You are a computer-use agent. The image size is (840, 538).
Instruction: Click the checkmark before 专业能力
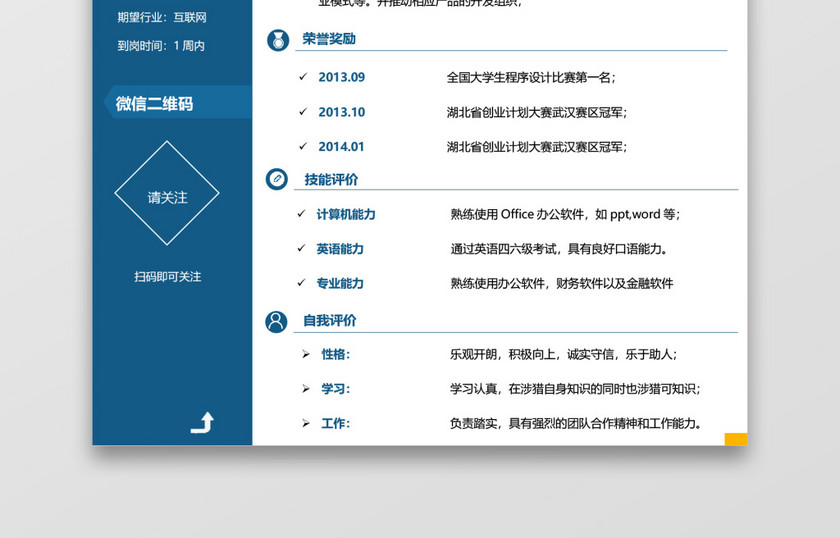click(302, 282)
